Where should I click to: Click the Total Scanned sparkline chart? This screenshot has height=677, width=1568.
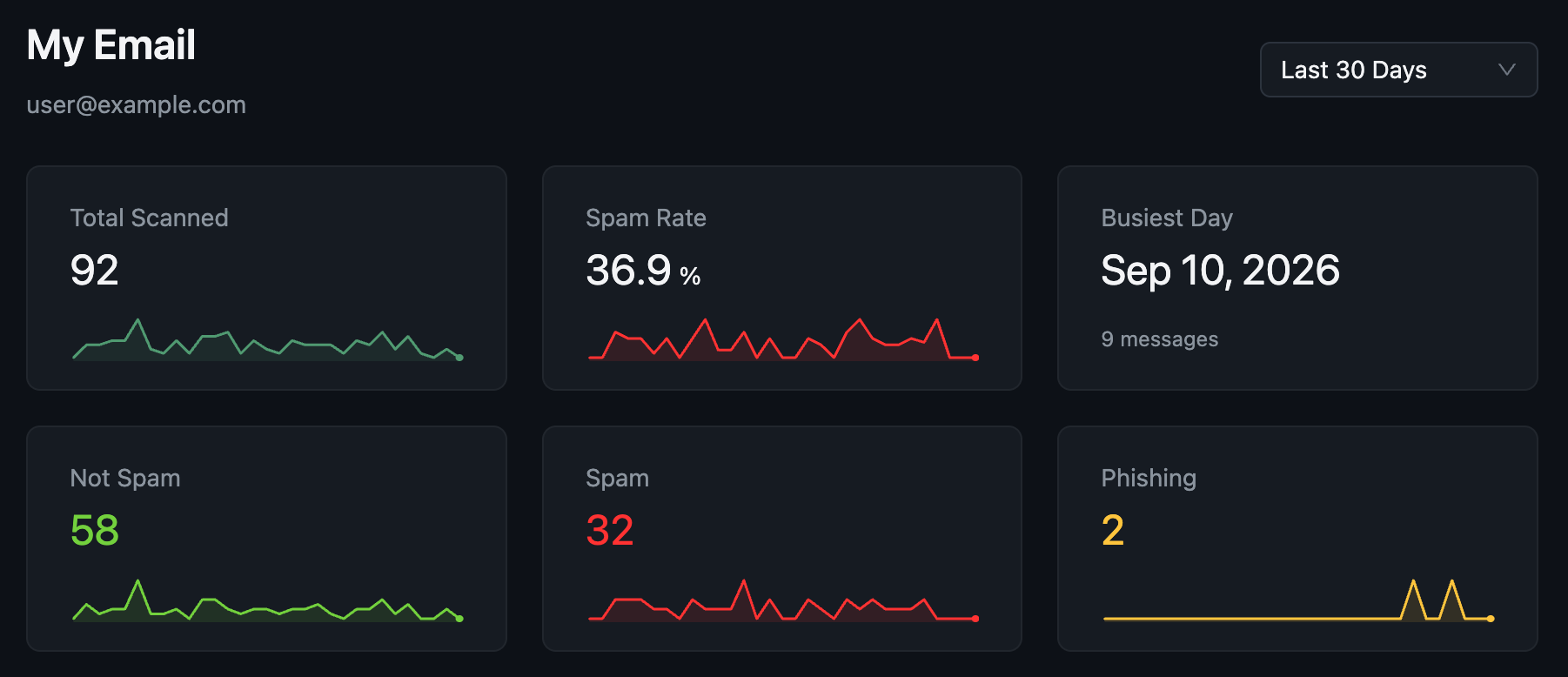click(266, 339)
